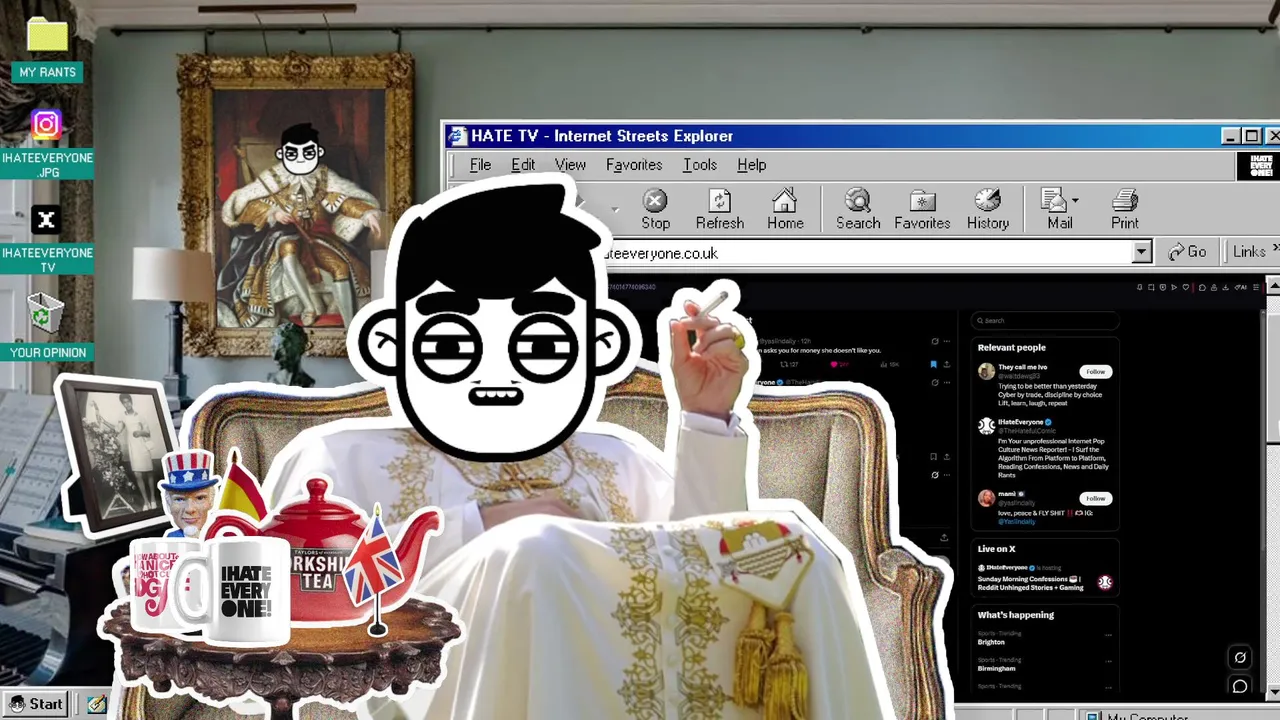
Task: Open the messages chat bubble floating button
Action: pos(1240,686)
